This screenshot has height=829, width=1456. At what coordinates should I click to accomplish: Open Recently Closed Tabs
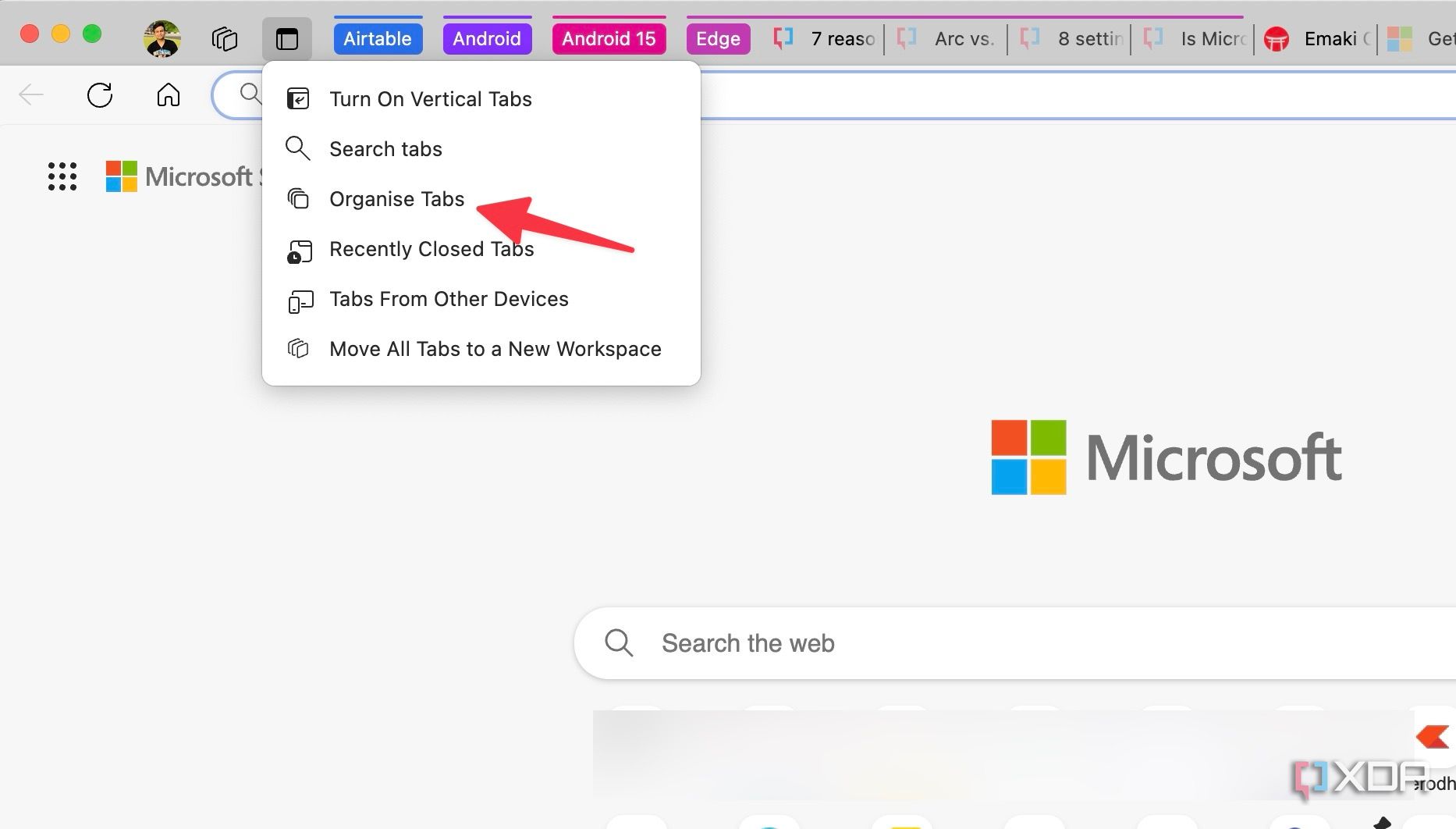(481, 249)
